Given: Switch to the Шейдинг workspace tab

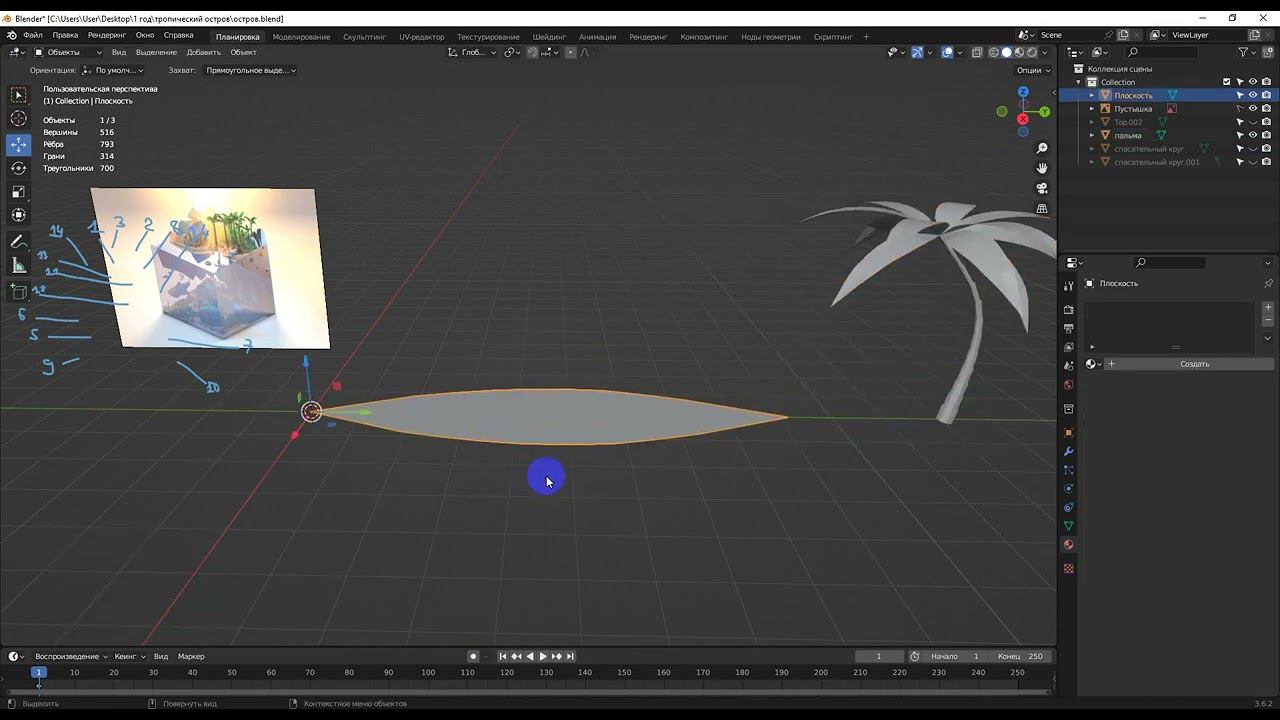Looking at the screenshot, I should 549,37.
